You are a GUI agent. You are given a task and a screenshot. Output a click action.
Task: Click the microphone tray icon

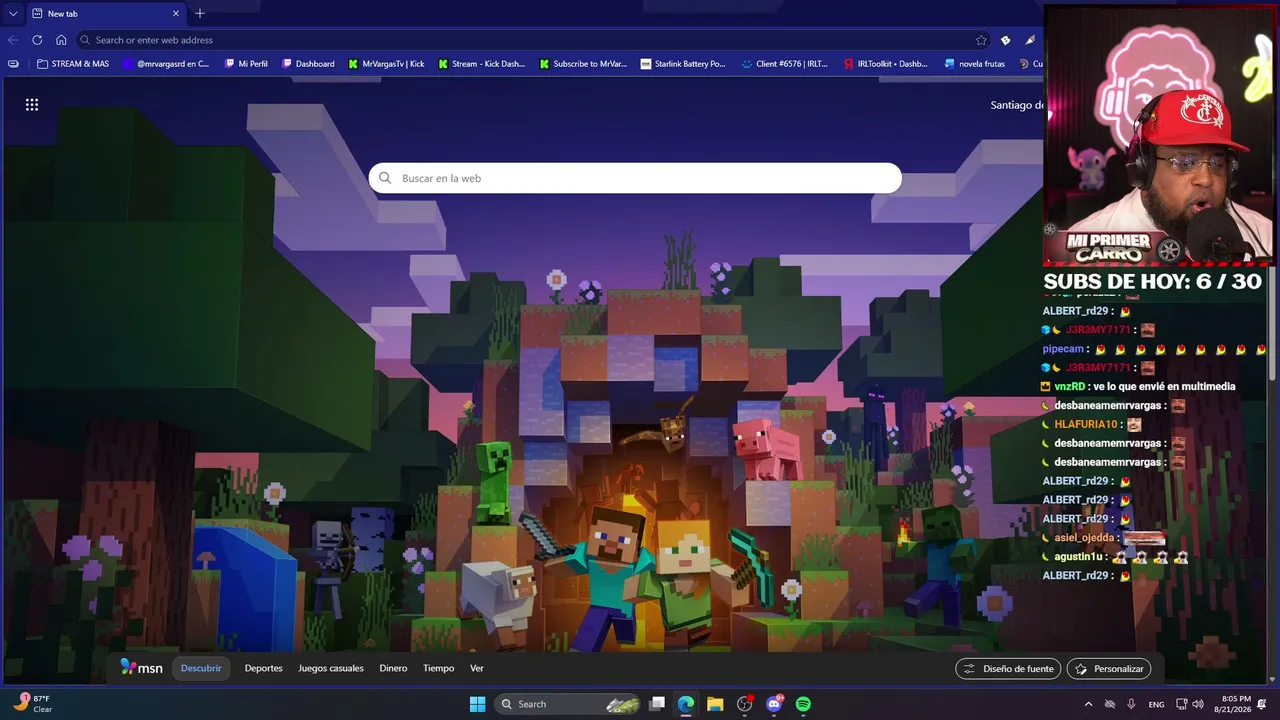click(x=1131, y=704)
